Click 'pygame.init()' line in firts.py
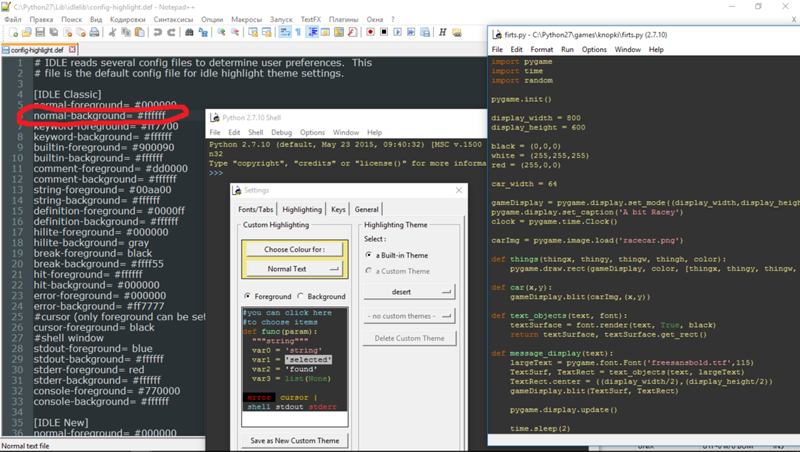This screenshot has width=800, height=452. click(x=521, y=99)
